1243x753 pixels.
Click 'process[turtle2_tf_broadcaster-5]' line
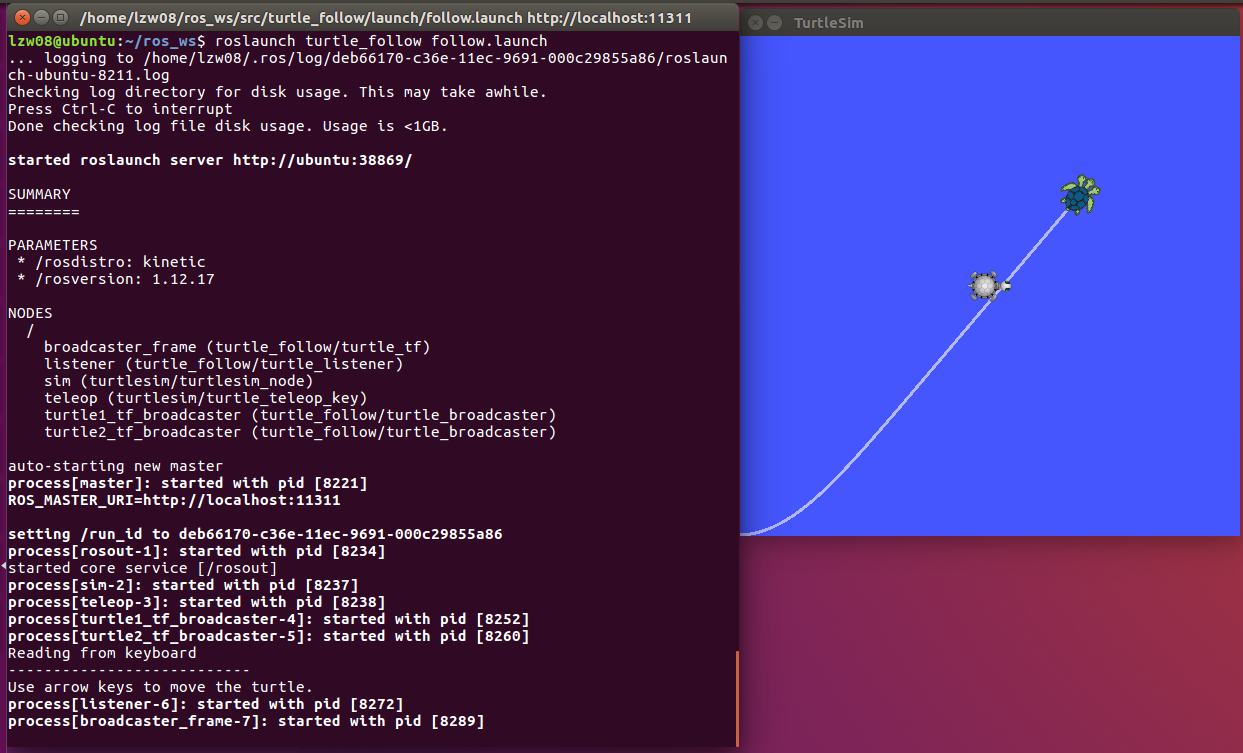click(269, 636)
